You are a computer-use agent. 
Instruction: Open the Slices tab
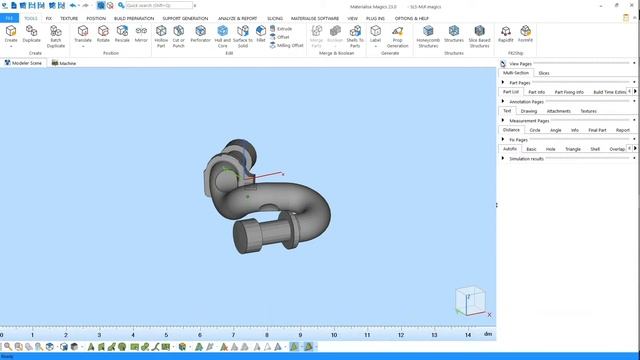click(x=544, y=73)
